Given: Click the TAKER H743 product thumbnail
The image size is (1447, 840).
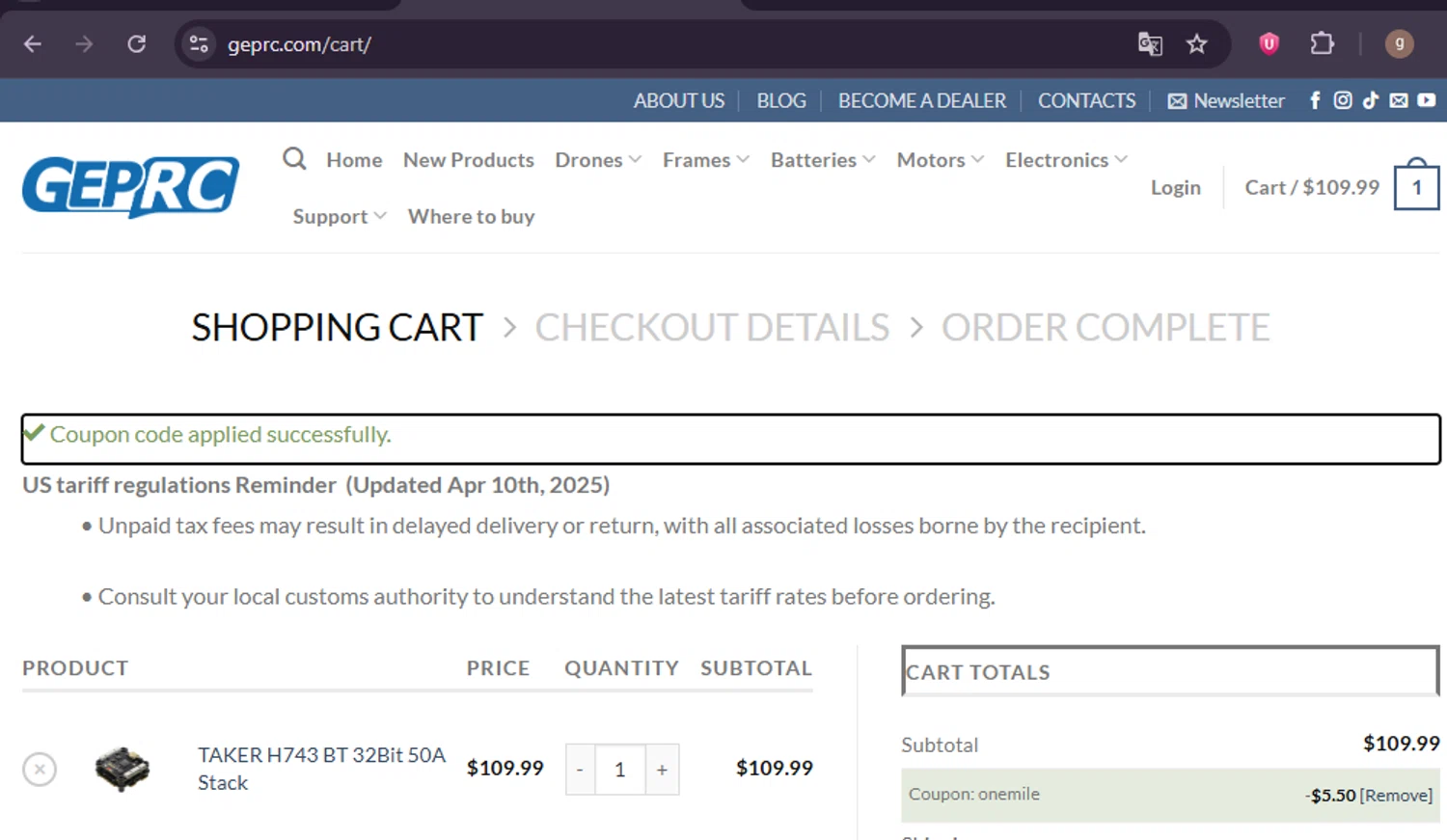Looking at the screenshot, I should click(123, 770).
